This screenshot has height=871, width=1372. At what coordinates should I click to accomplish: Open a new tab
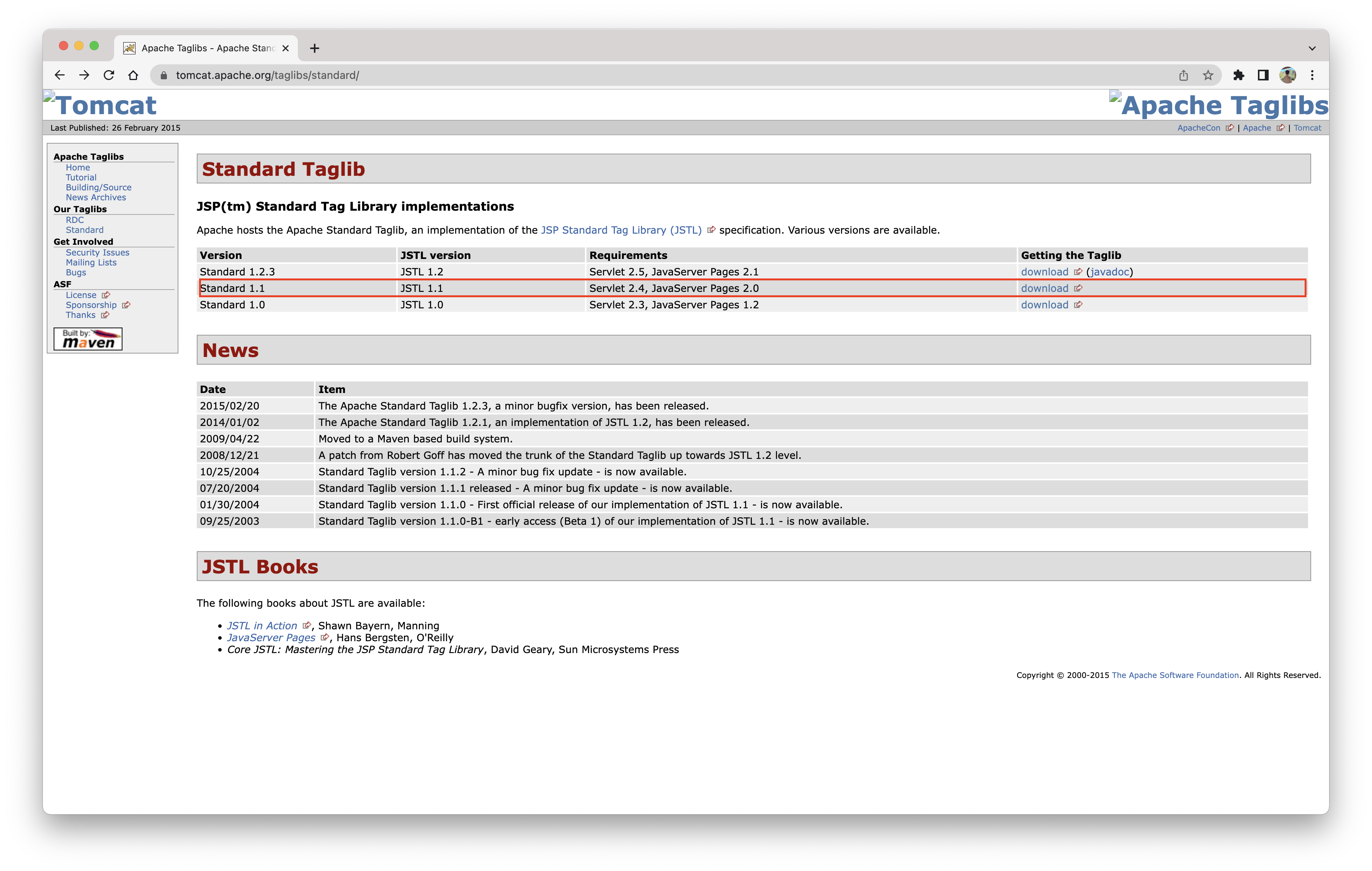(x=315, y=48)
